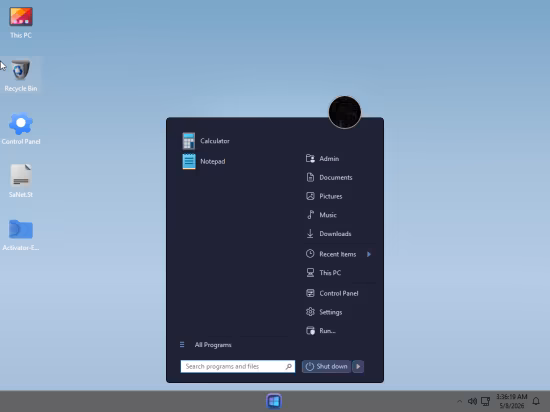The width and height of the screenshot is (550, 412).
Task: Show hidden tray icons chevron
Action: (x=460, y=401)
